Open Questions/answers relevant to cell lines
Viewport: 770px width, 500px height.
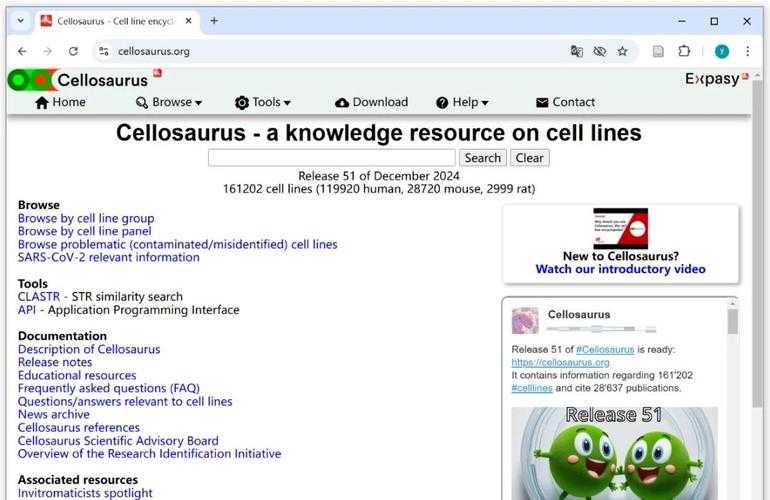125,401
